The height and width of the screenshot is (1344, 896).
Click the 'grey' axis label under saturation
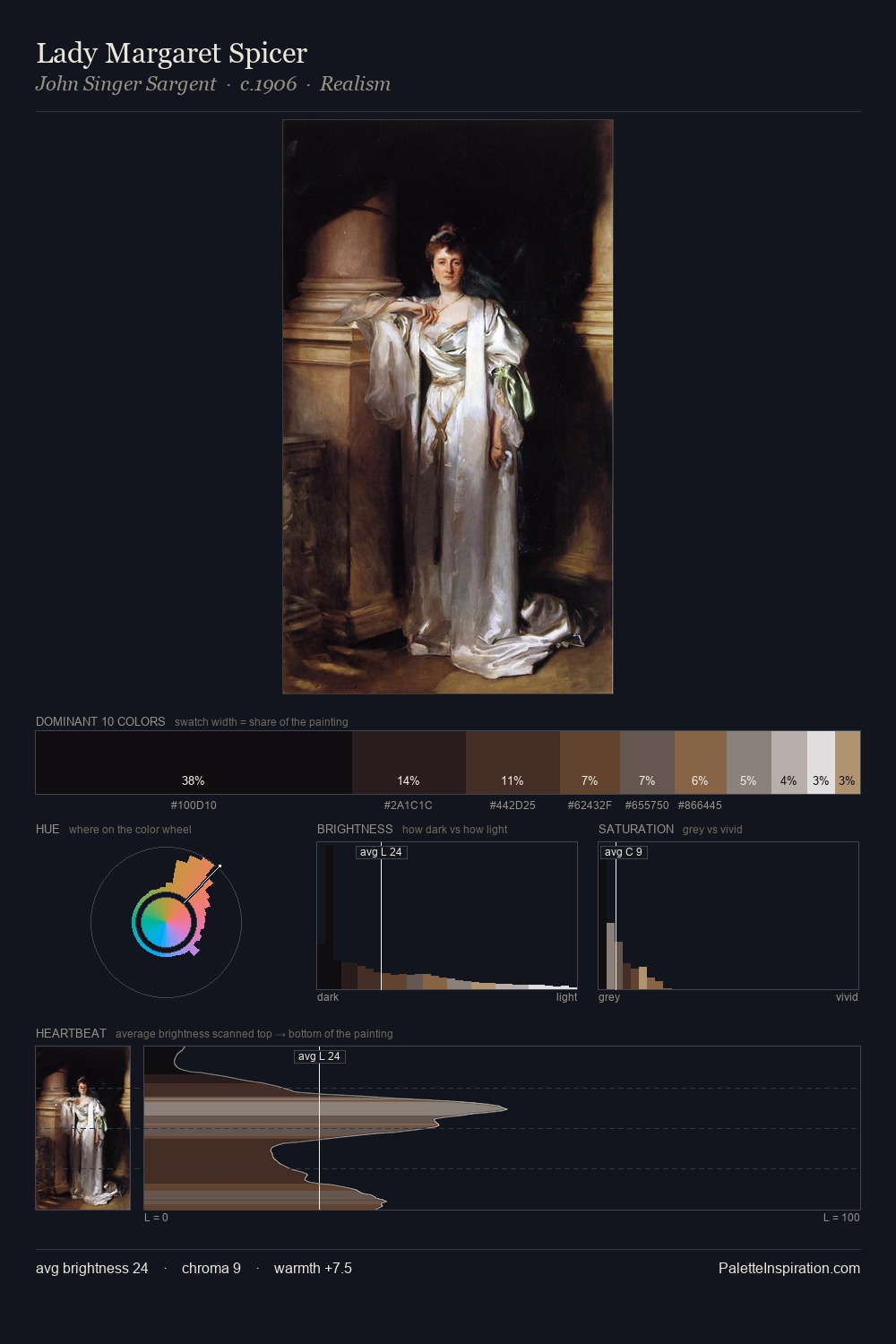609,997
